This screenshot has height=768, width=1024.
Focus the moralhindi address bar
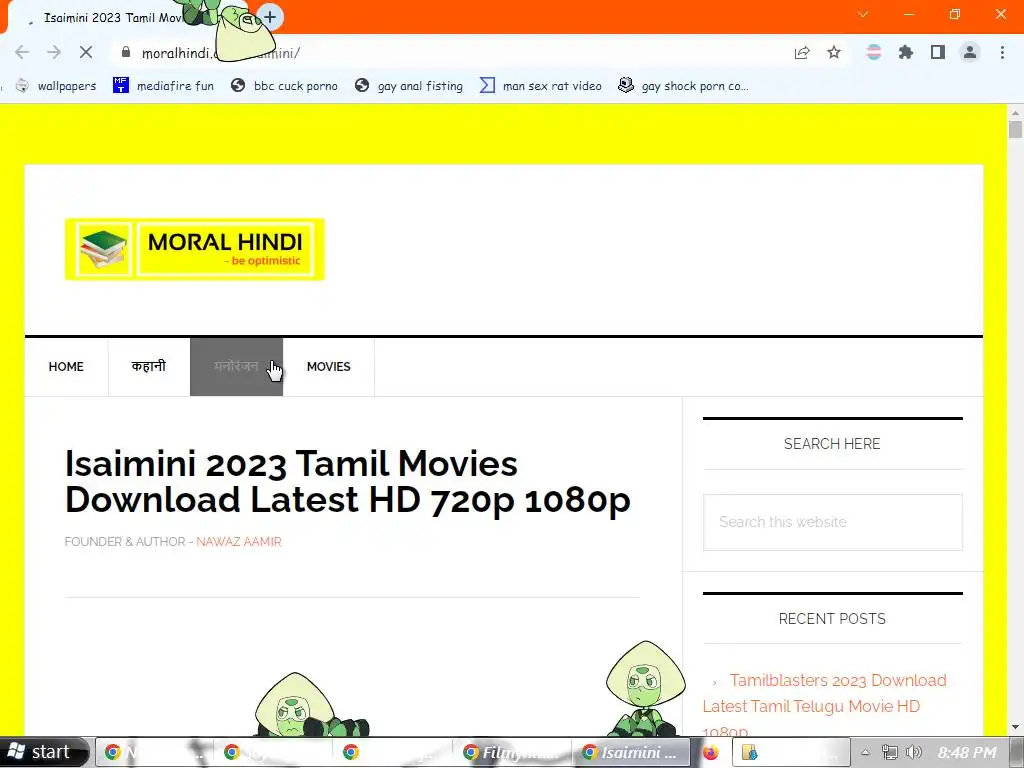pyautogui.click(x=451, y=53)
